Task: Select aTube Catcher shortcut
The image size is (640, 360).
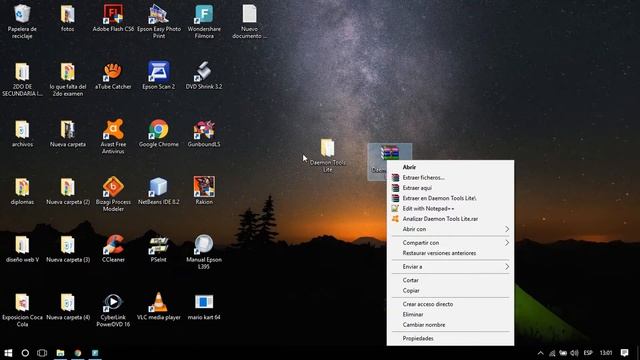Action: 113,76
